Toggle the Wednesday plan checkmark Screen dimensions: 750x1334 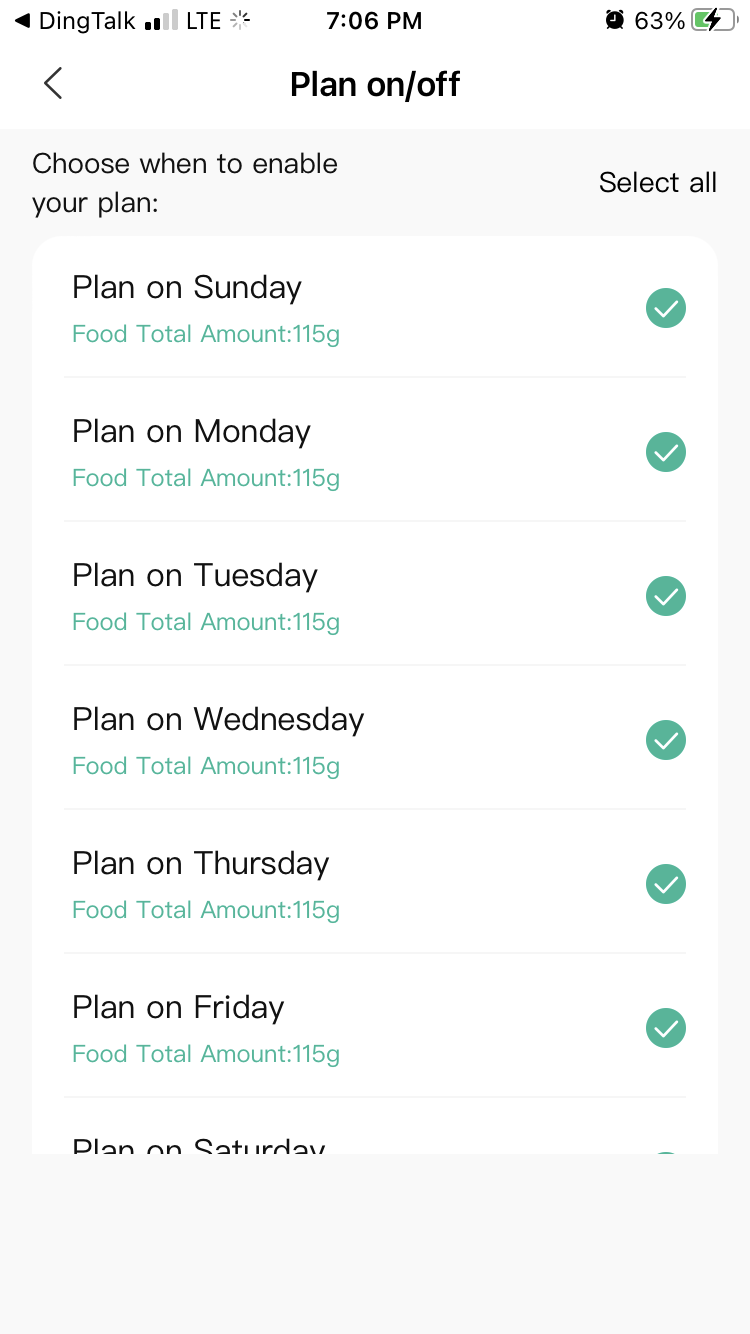pos(666,740)
